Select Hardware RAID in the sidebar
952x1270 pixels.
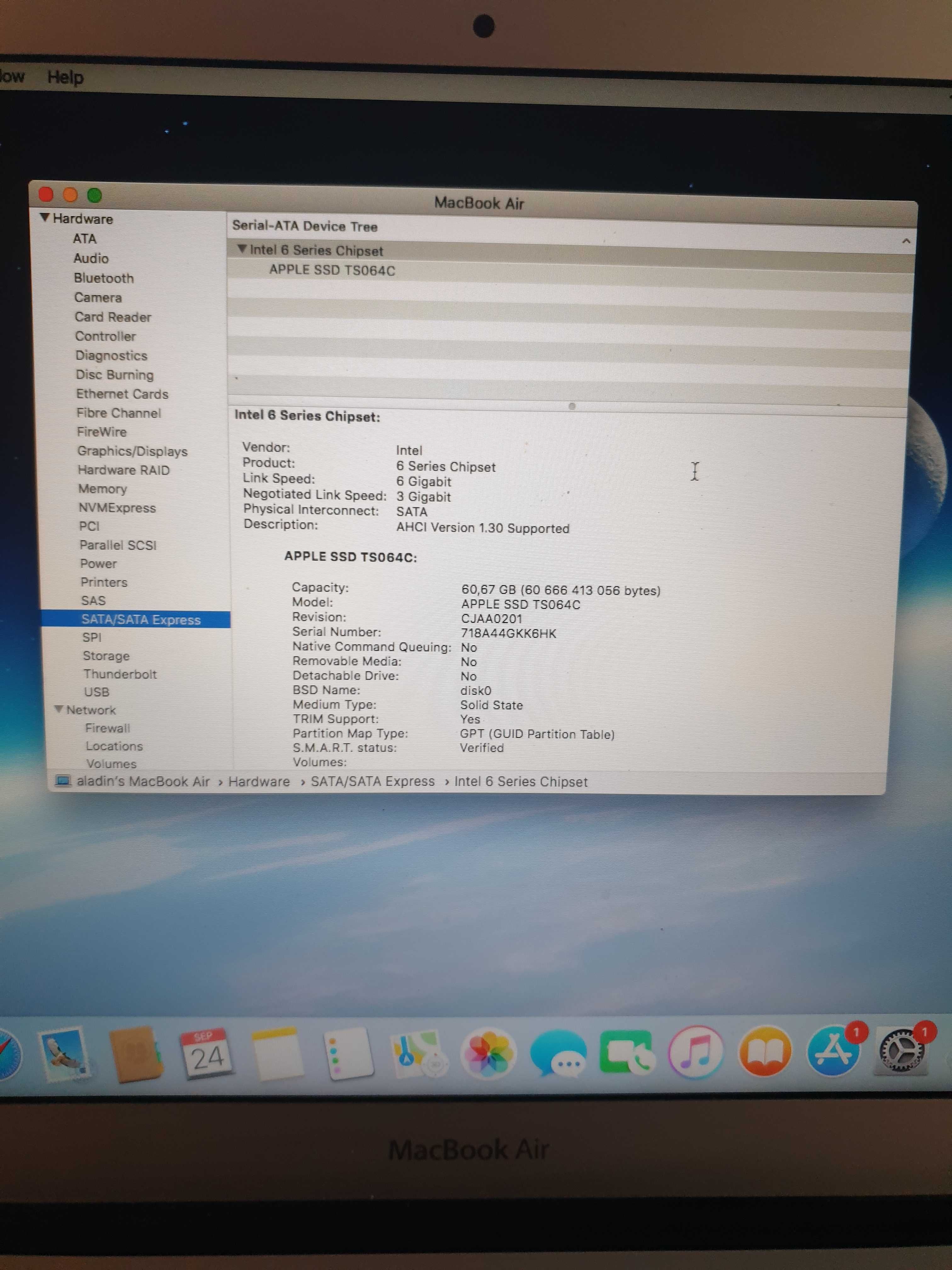click(123, 470)
